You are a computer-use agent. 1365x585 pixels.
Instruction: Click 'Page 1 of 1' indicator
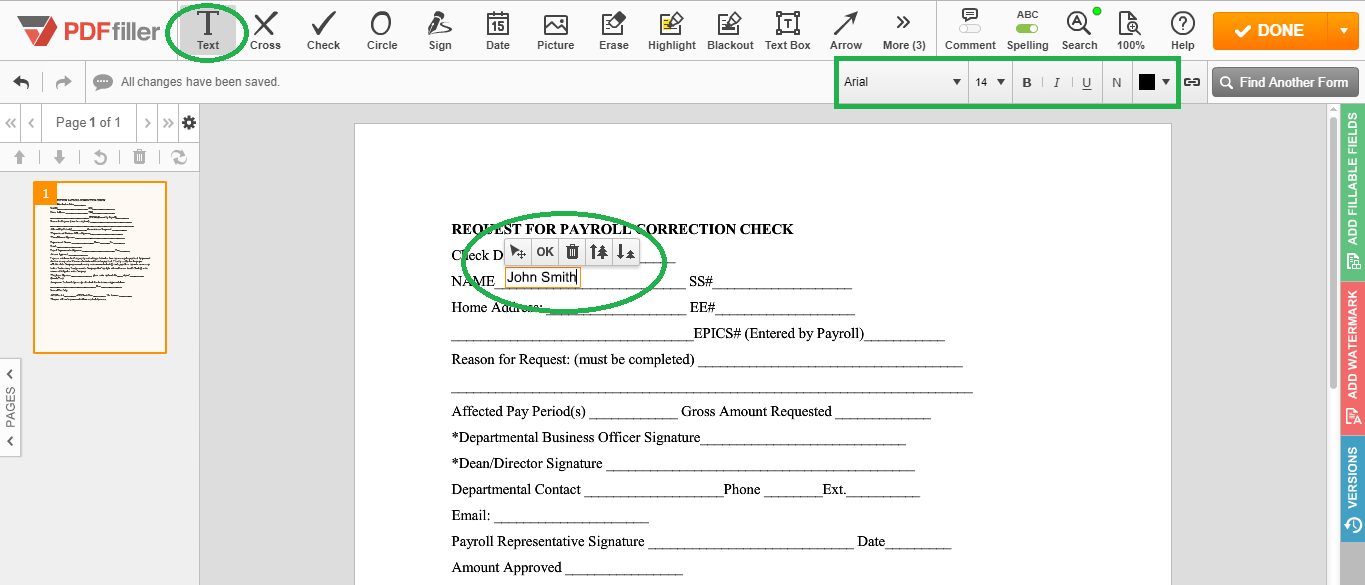click(89, 123)
